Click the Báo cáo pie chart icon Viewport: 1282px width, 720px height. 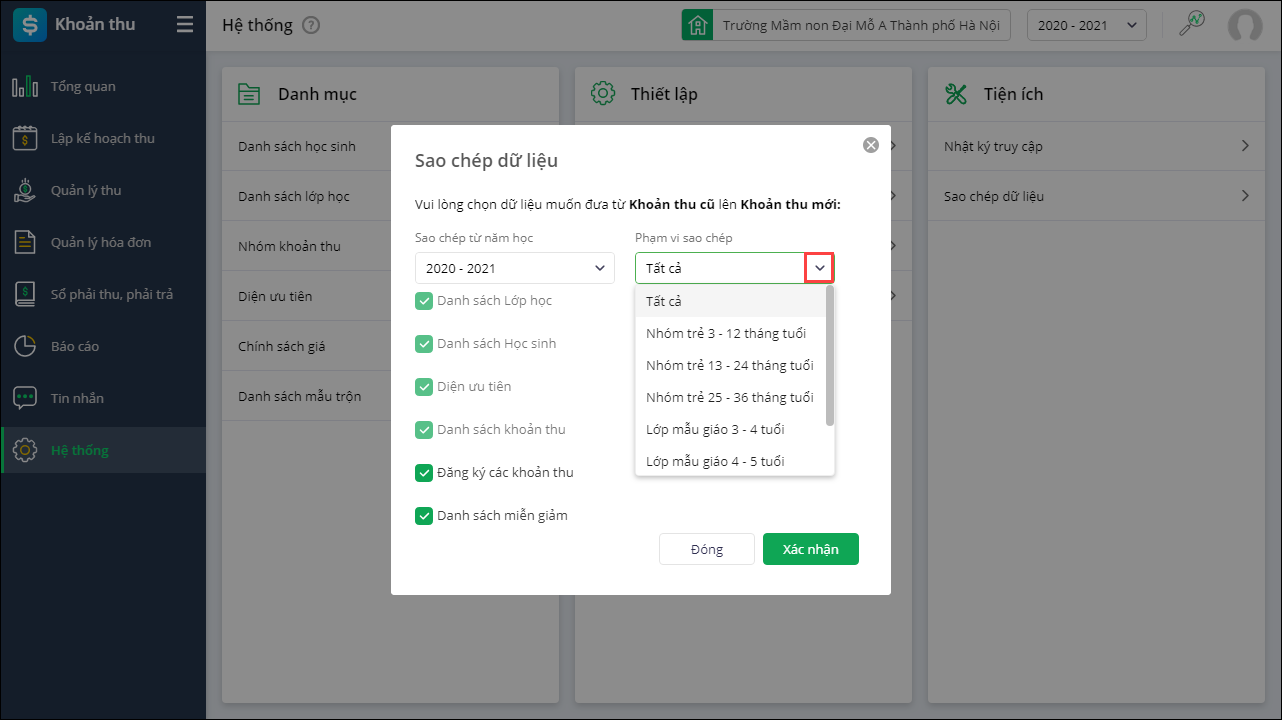(x=25, y=347)
